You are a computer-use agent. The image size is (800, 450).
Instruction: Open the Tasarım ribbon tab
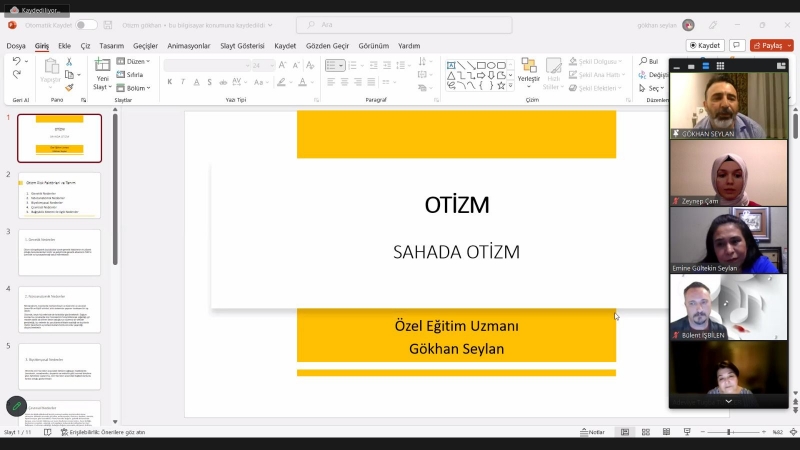(x=111, y=46)
